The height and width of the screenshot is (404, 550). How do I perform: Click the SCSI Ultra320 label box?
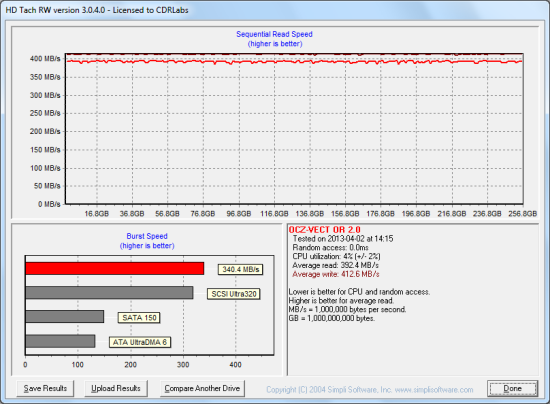[x=234, y=294]
